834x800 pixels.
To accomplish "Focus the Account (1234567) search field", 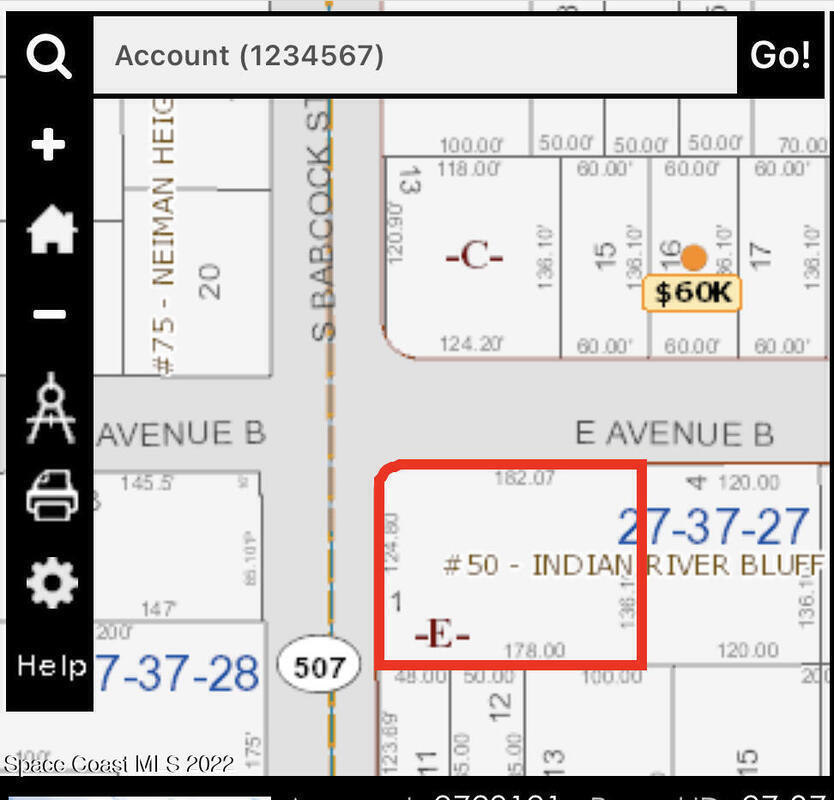I will (415, 55).
